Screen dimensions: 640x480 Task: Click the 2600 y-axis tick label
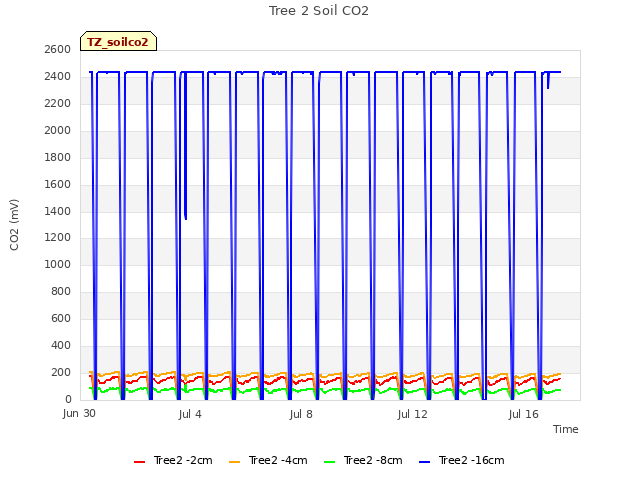pyautogui.click(x=58, y=49)
